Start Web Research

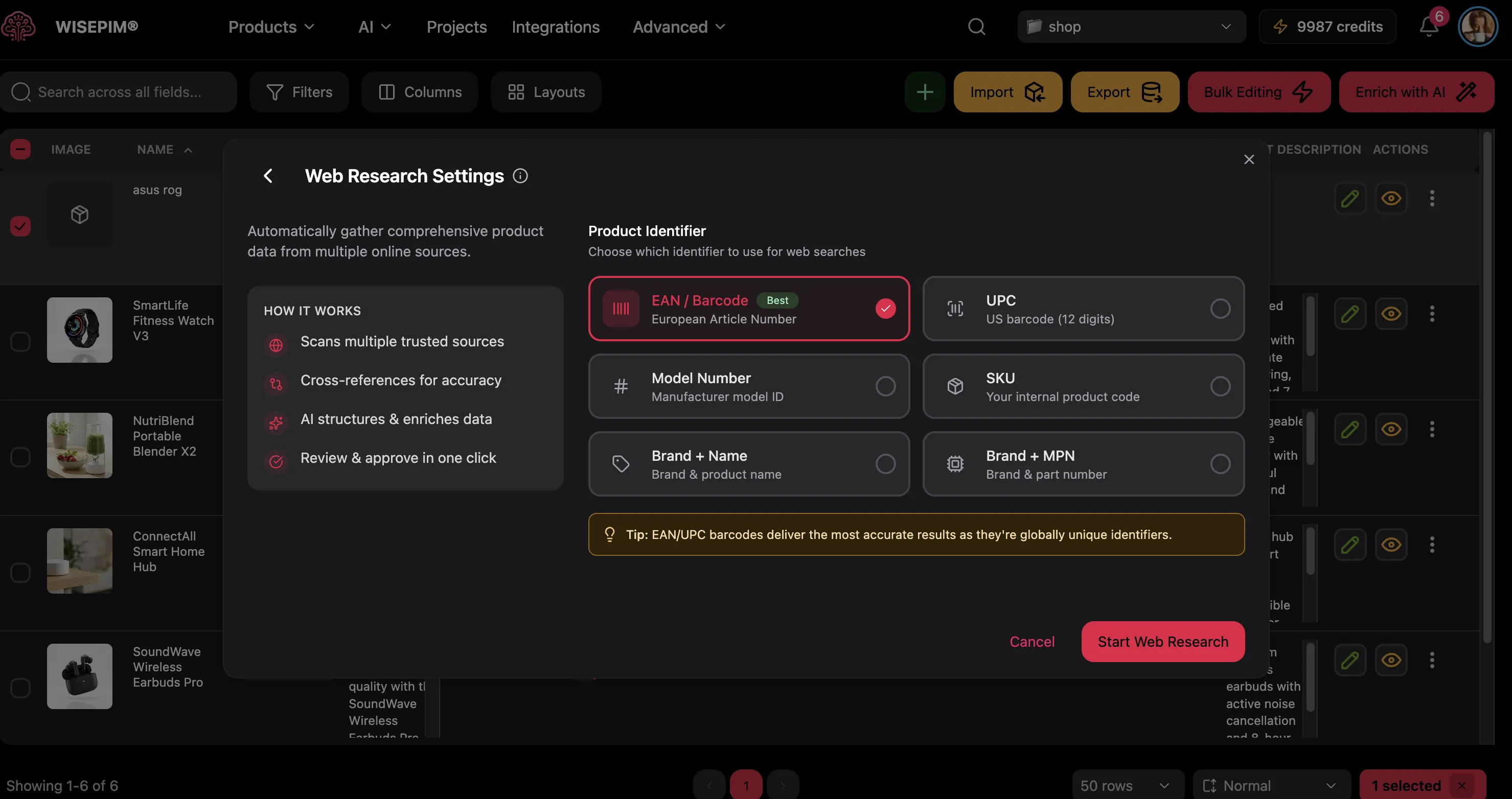click(1162, 641)
